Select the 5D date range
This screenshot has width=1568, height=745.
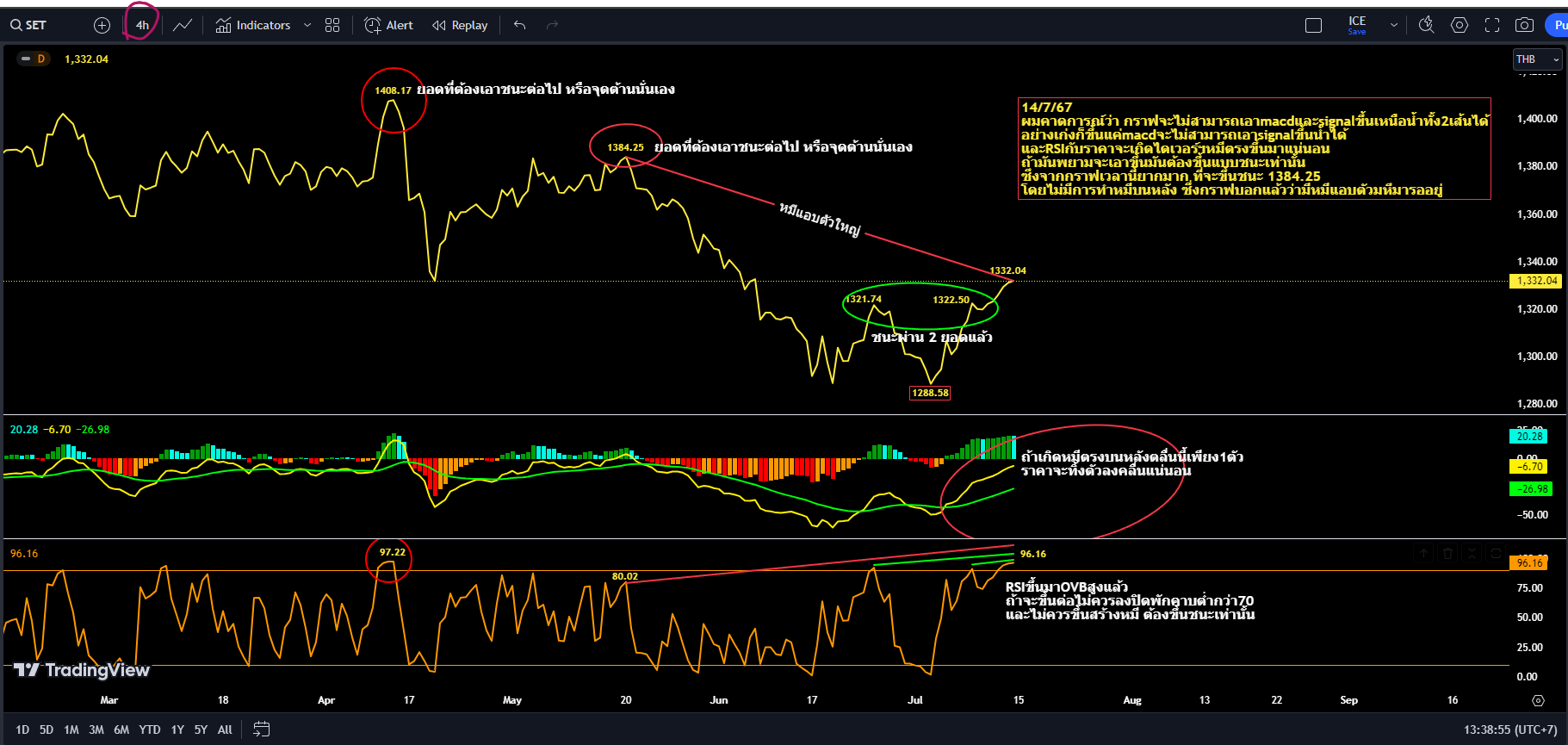(46, 729)
